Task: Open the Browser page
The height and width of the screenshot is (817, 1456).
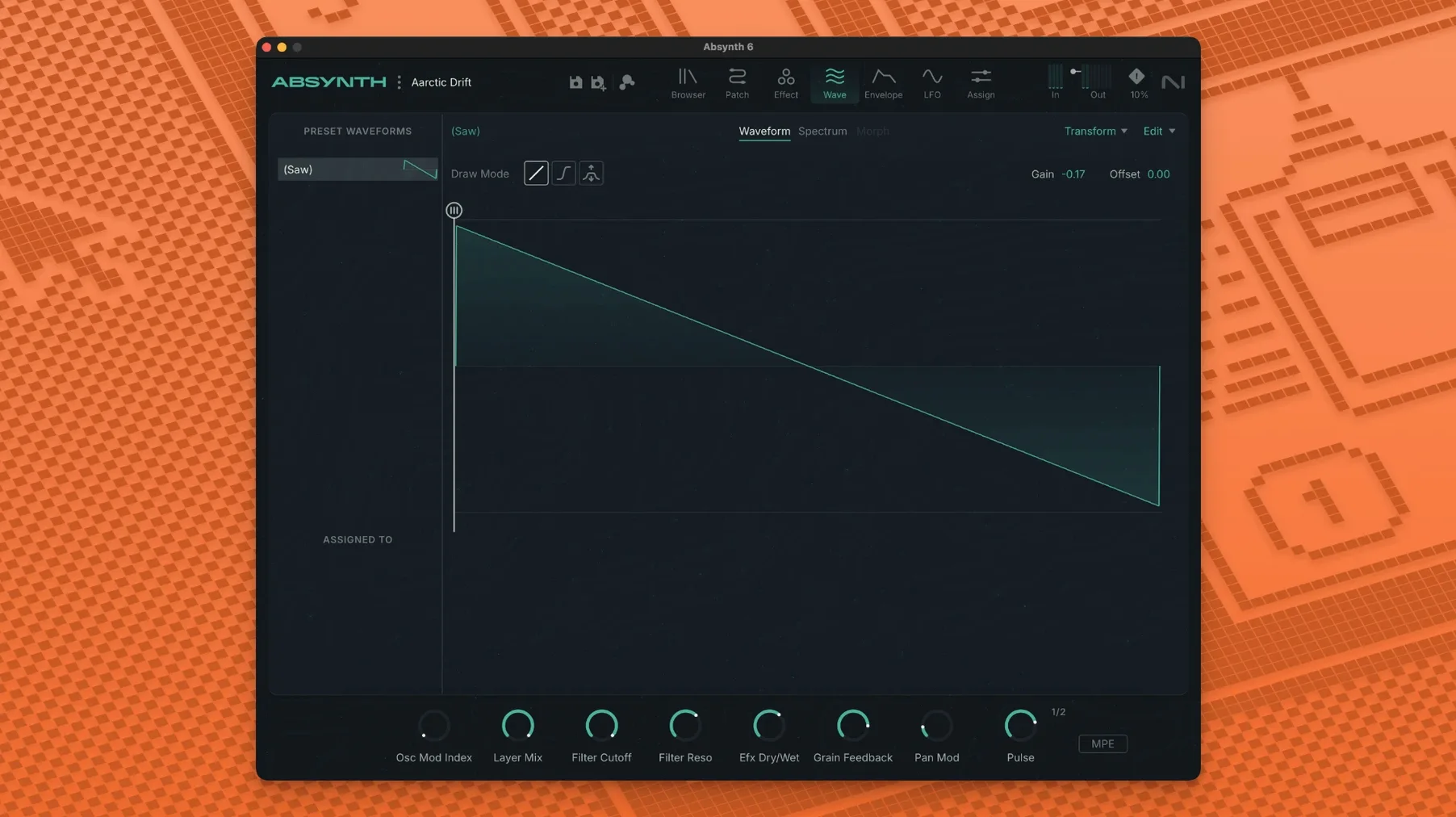Action: pos(688,83)
